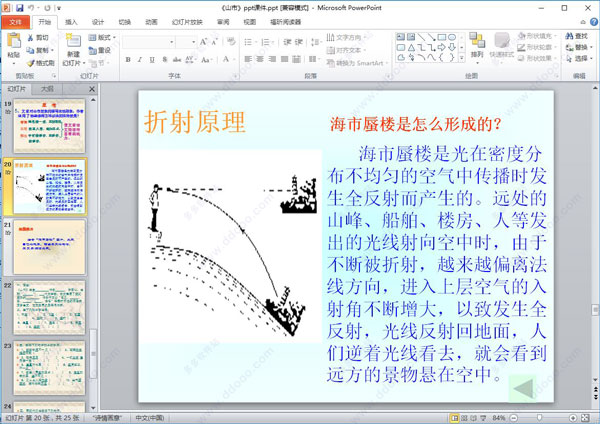Image resolution: width=600 pixels, height=424 pixels.
Task: Click Find with binoculars icon
Action: click(x=577, y=36)
